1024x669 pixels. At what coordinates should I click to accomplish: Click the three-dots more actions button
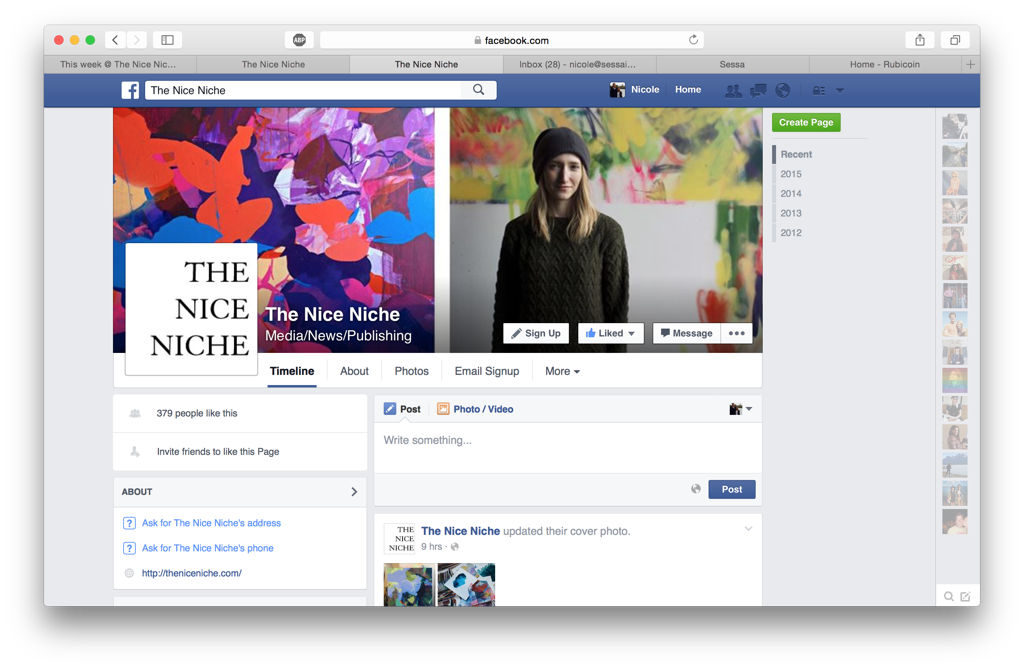point(737,333)
